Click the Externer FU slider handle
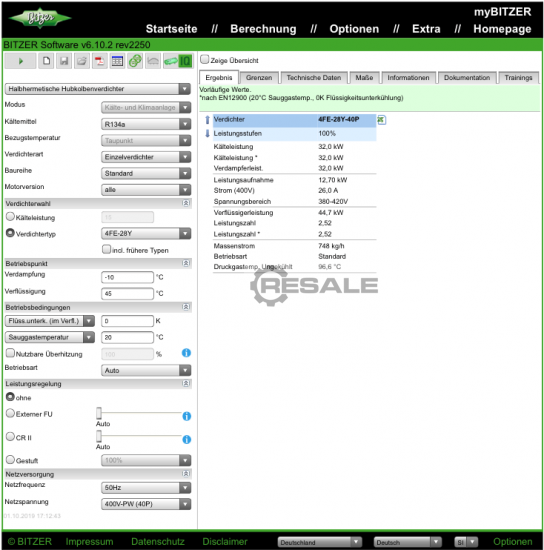The image size is (544, 550). pyautogui.click(x=99, y=413)
